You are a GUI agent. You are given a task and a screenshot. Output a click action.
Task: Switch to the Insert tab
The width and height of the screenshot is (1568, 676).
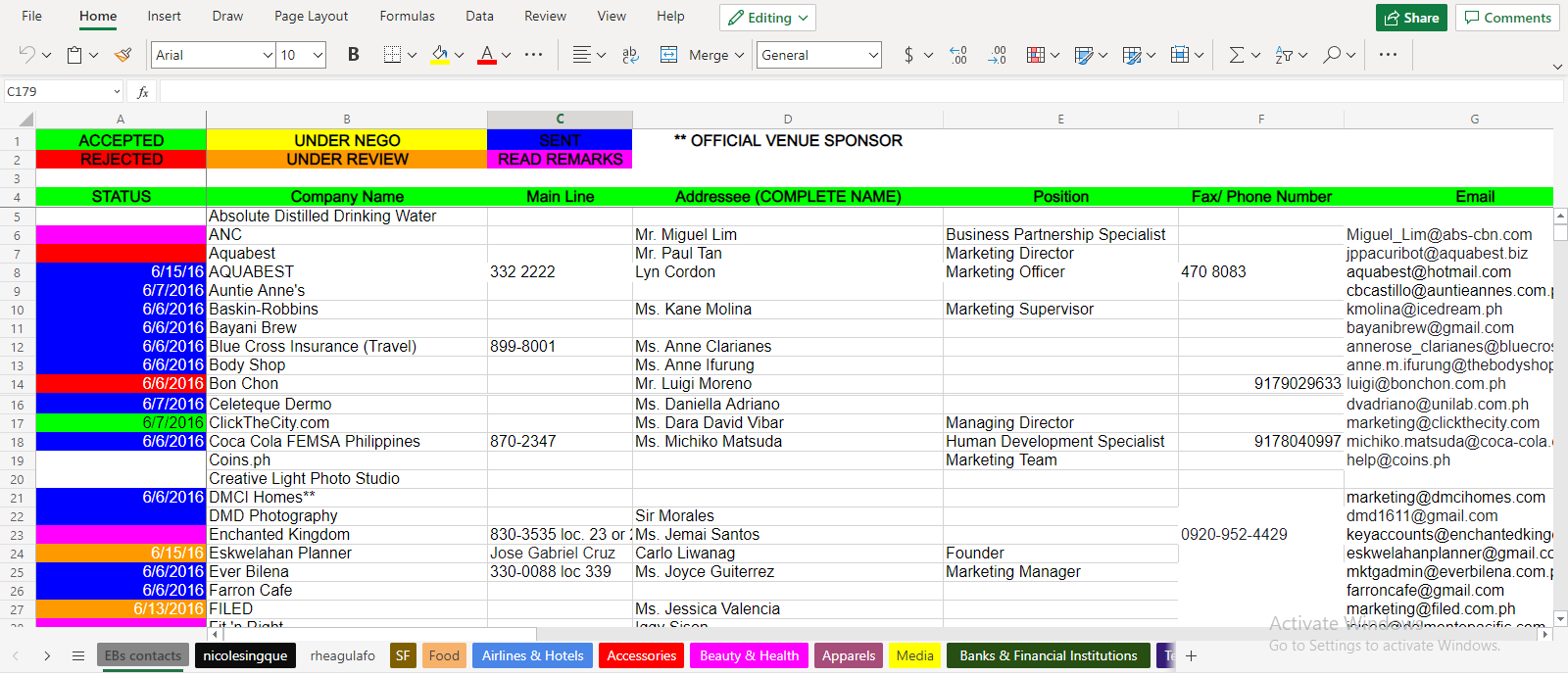[164, 17]
